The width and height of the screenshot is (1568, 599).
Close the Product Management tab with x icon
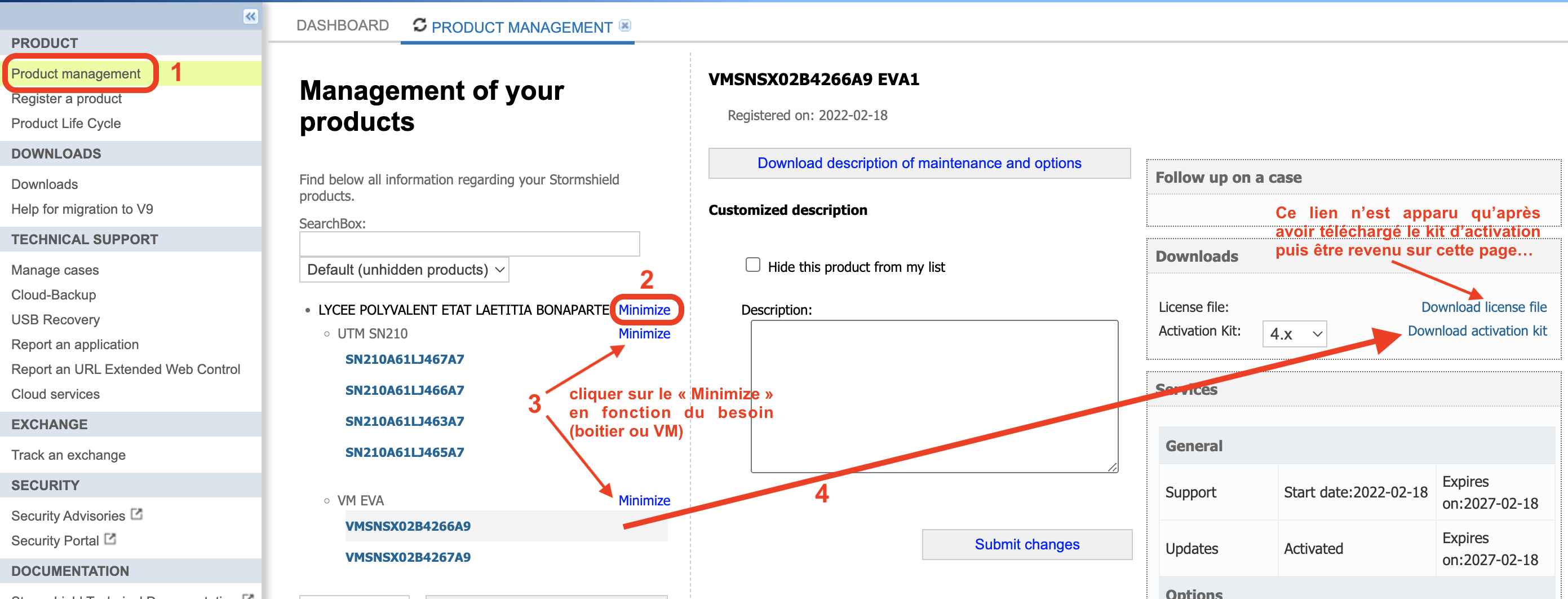click(624, 25)
